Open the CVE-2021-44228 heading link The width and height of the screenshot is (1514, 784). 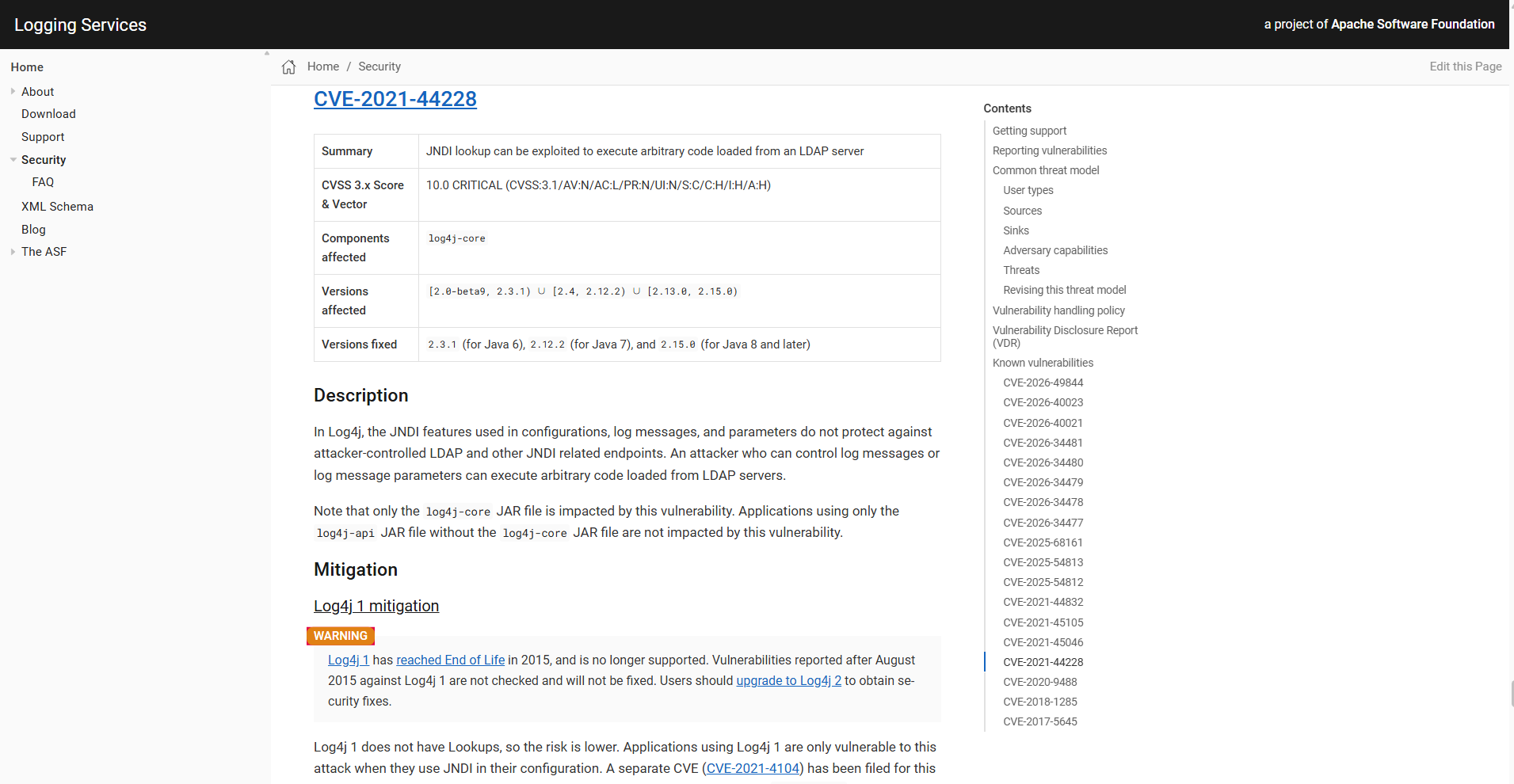point(395,99)
